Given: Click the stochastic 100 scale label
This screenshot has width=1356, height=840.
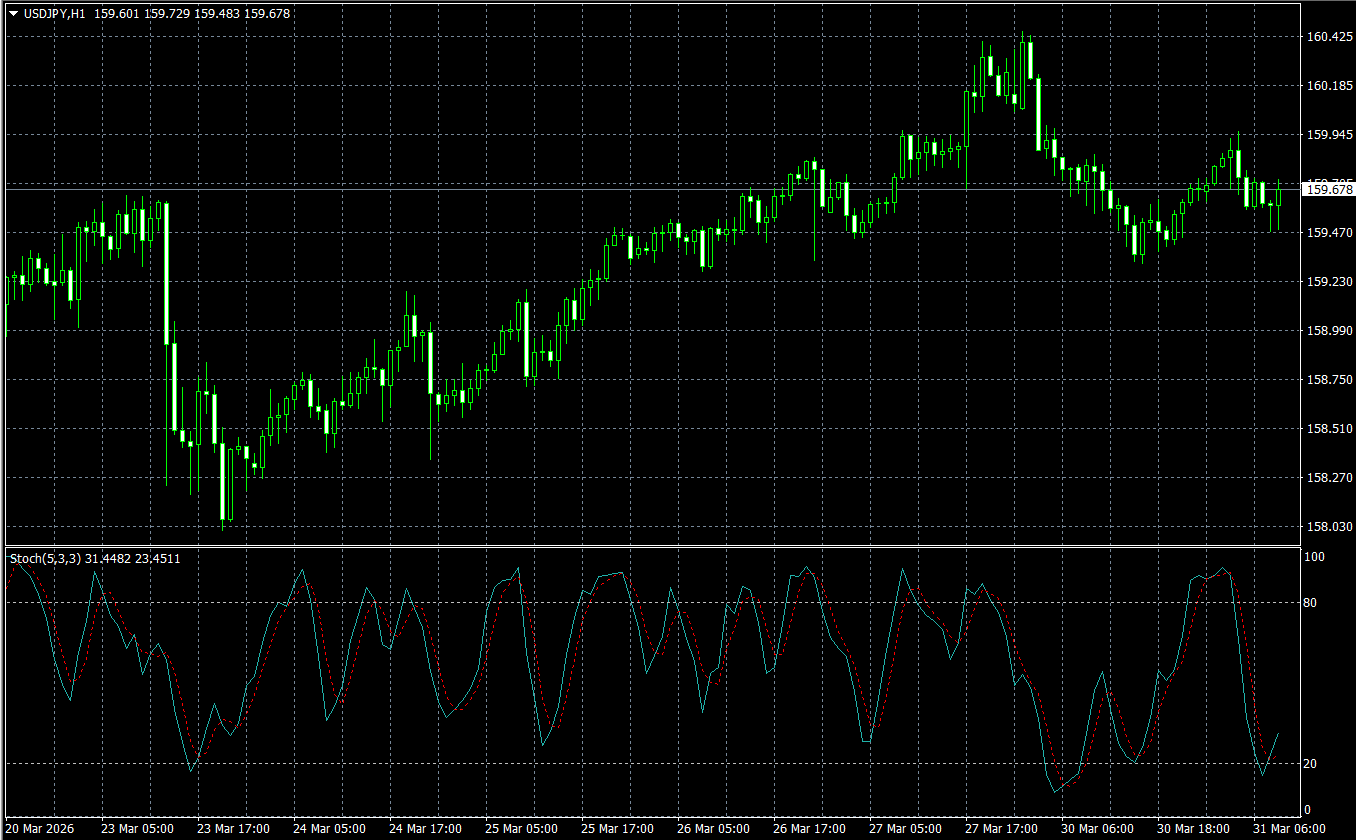Looking at the screenshot, I should coord(1316,557).
